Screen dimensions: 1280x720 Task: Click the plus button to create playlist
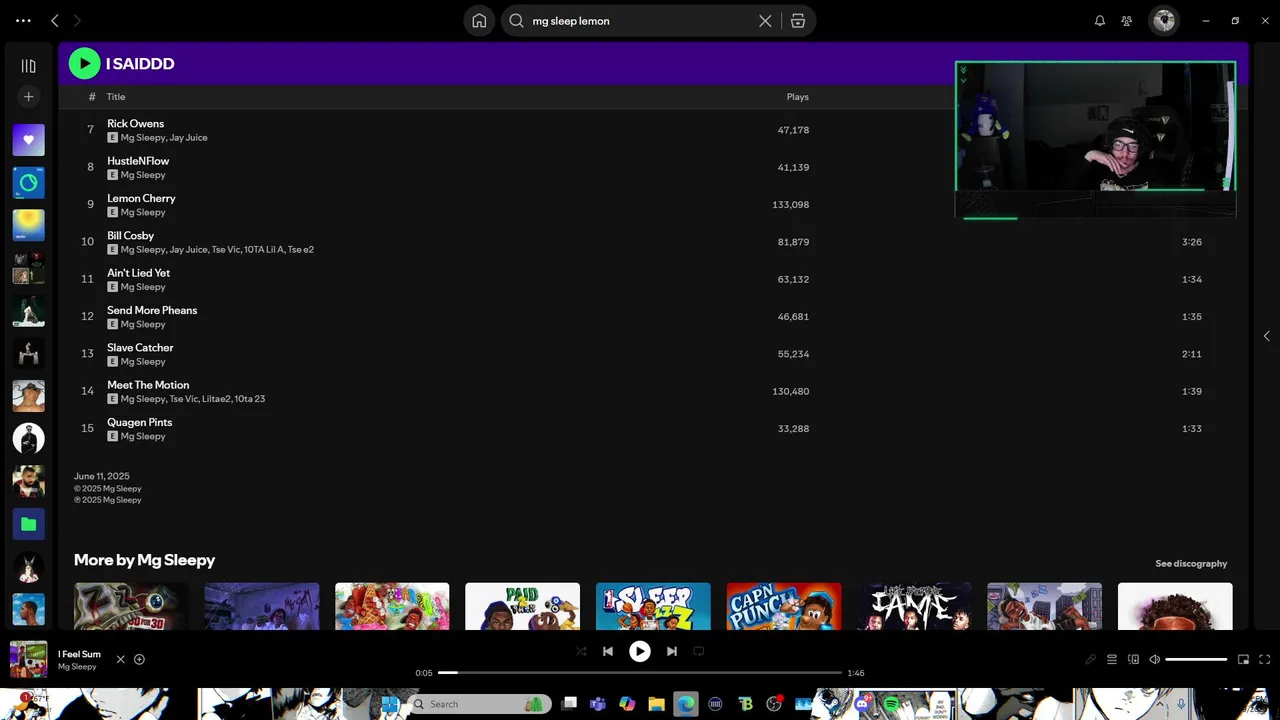pyautogui.click(x=28, y=97)
